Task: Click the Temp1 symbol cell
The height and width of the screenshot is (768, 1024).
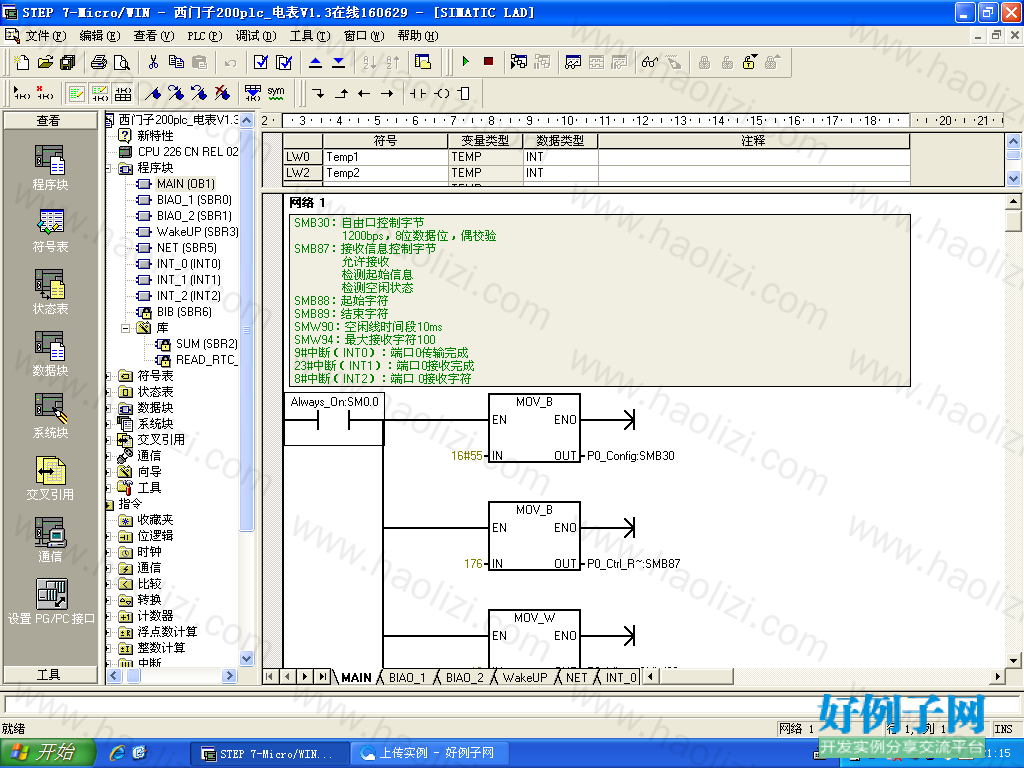Action: pyautogui.click(x=385, y=157)
